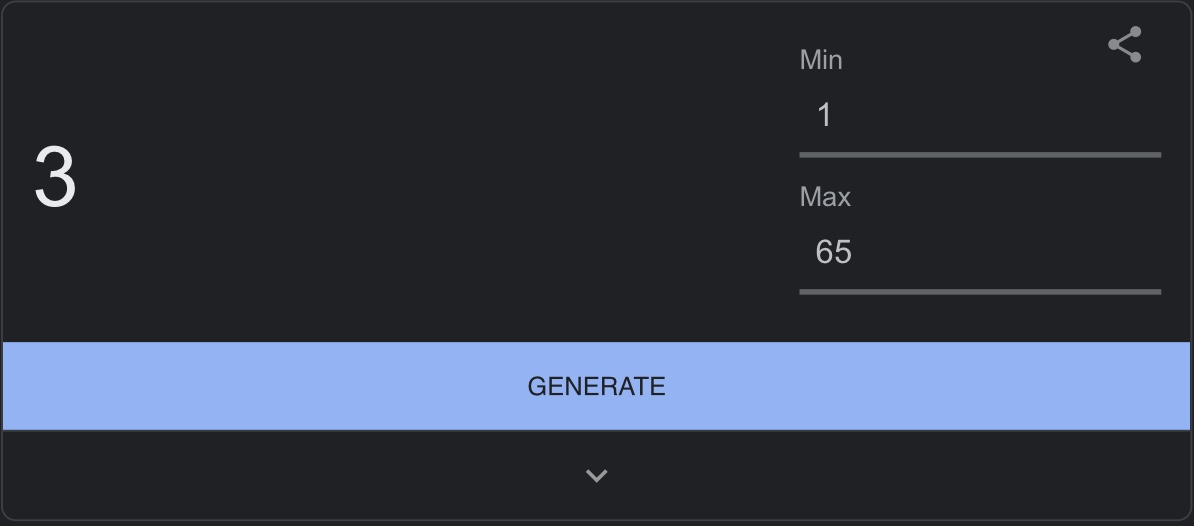Screen dimensions: 1194x526
Task: Open sharing options for the random number
Action: pyautogui.click(x=1125, y=45)
